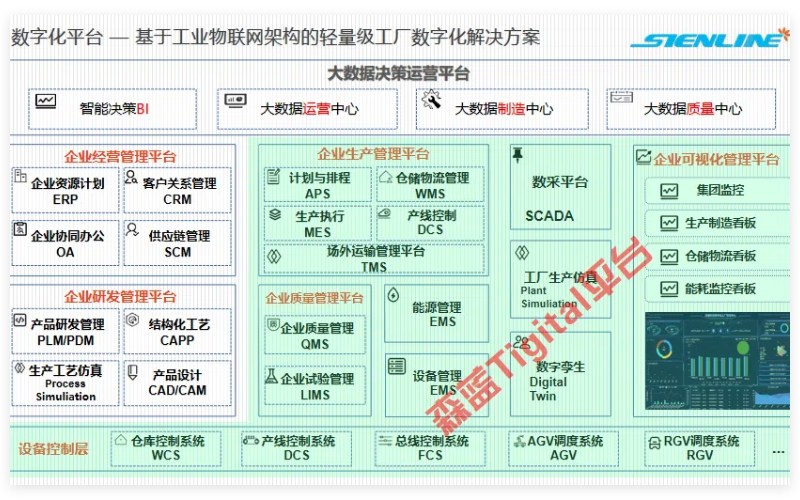
Task: Click the SIENLINE logo
Action: [708, 39]
